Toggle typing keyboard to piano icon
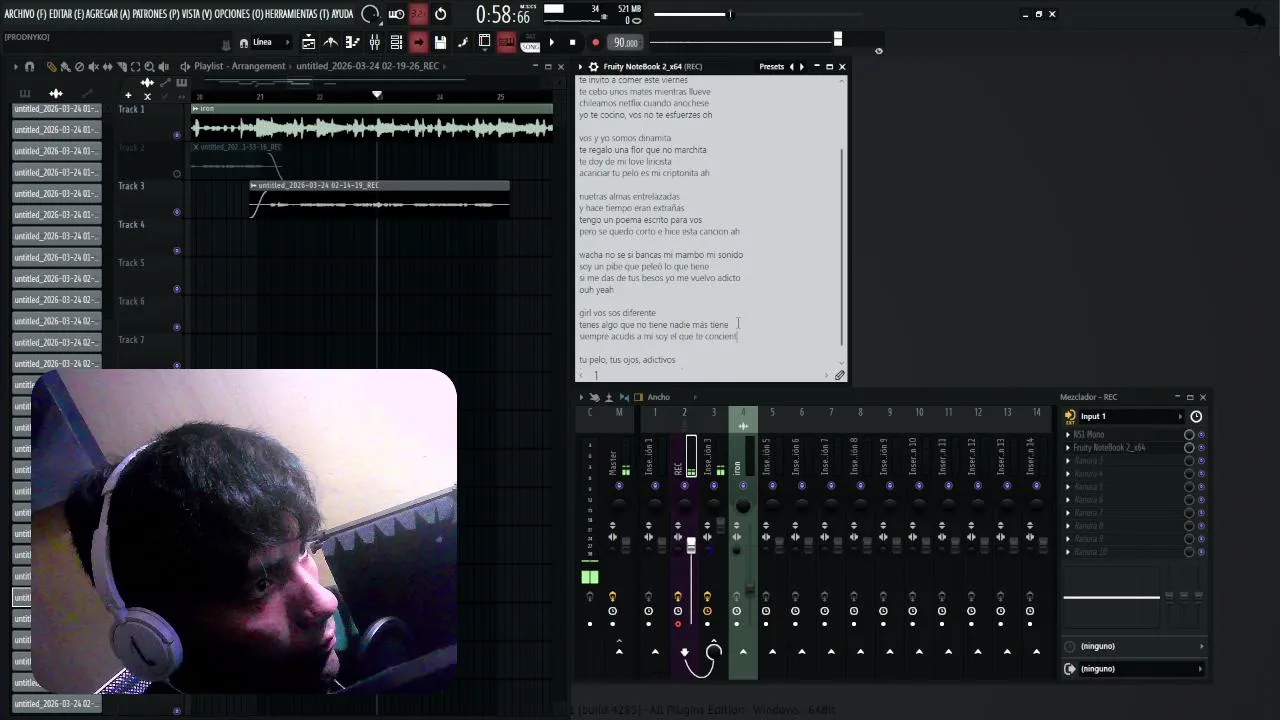 click(x=506, y=42)
